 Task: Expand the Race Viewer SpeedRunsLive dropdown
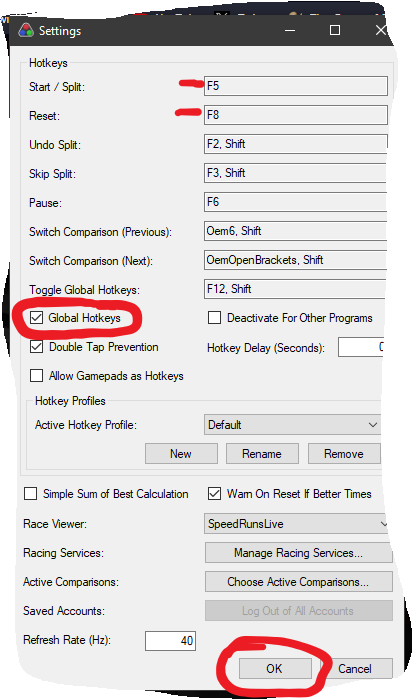[x=296, y=524]
